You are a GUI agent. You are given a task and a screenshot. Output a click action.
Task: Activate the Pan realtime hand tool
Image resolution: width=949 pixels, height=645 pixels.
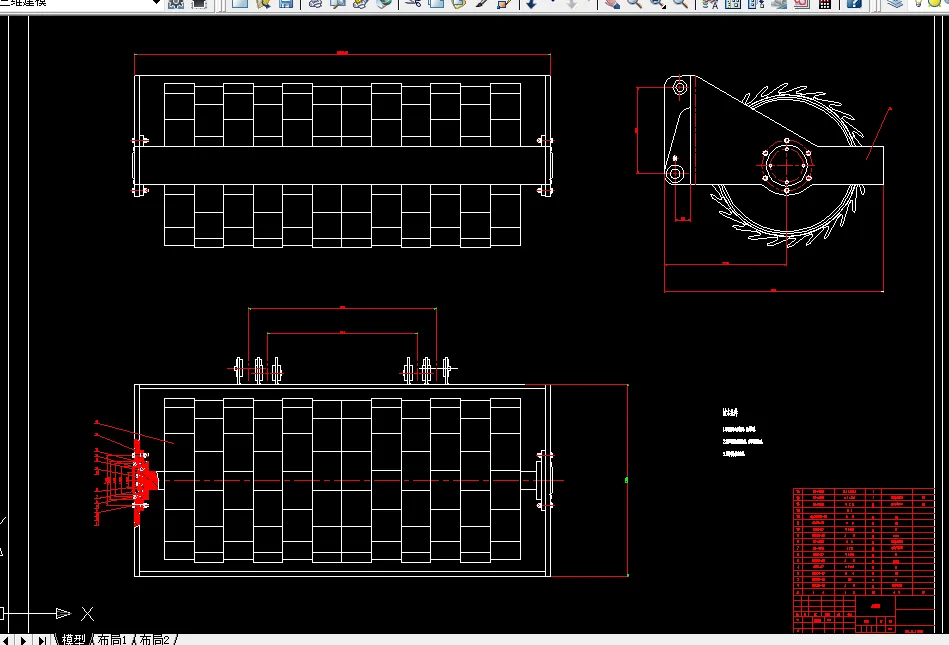[x=612, y=4]
